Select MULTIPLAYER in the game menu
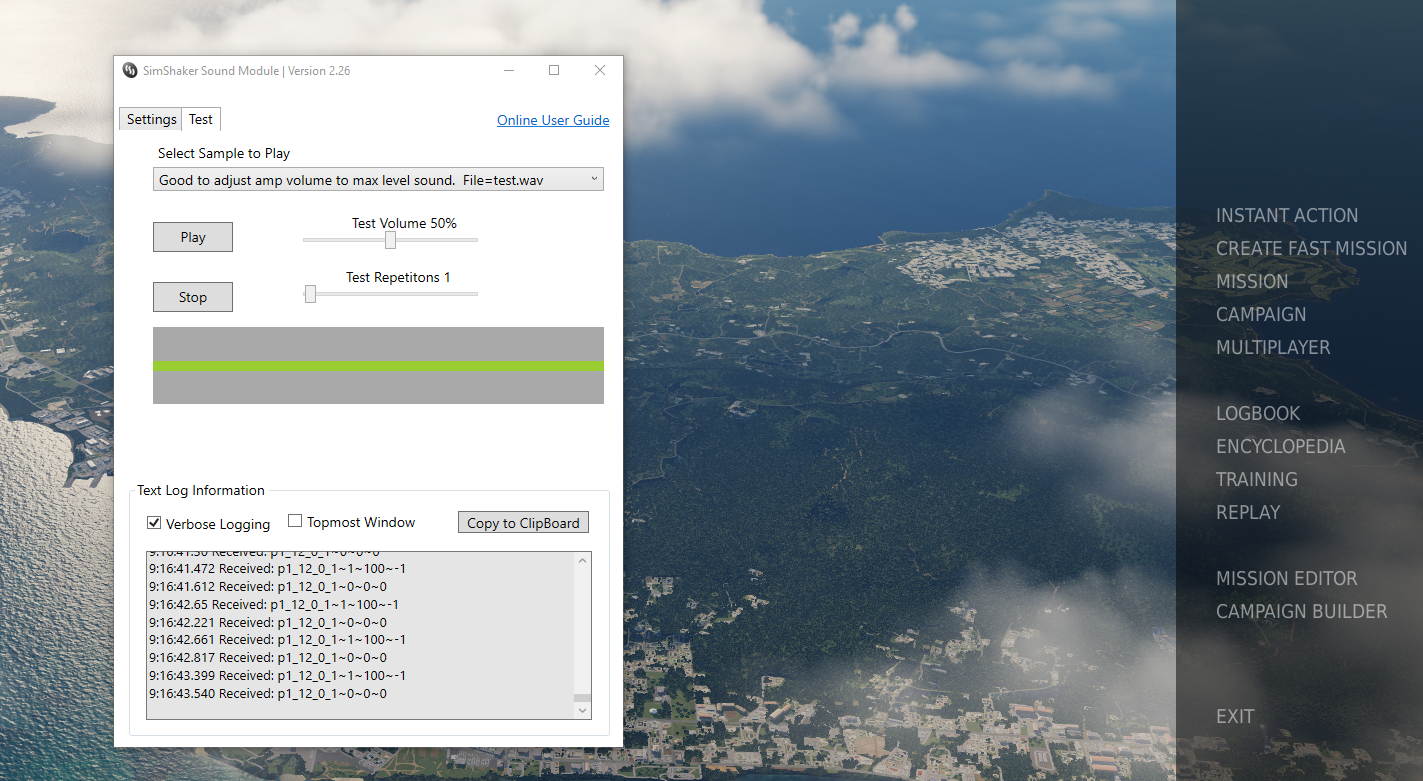The height and width of the screenshot is (781, 1423). (x=1273, y=347)
